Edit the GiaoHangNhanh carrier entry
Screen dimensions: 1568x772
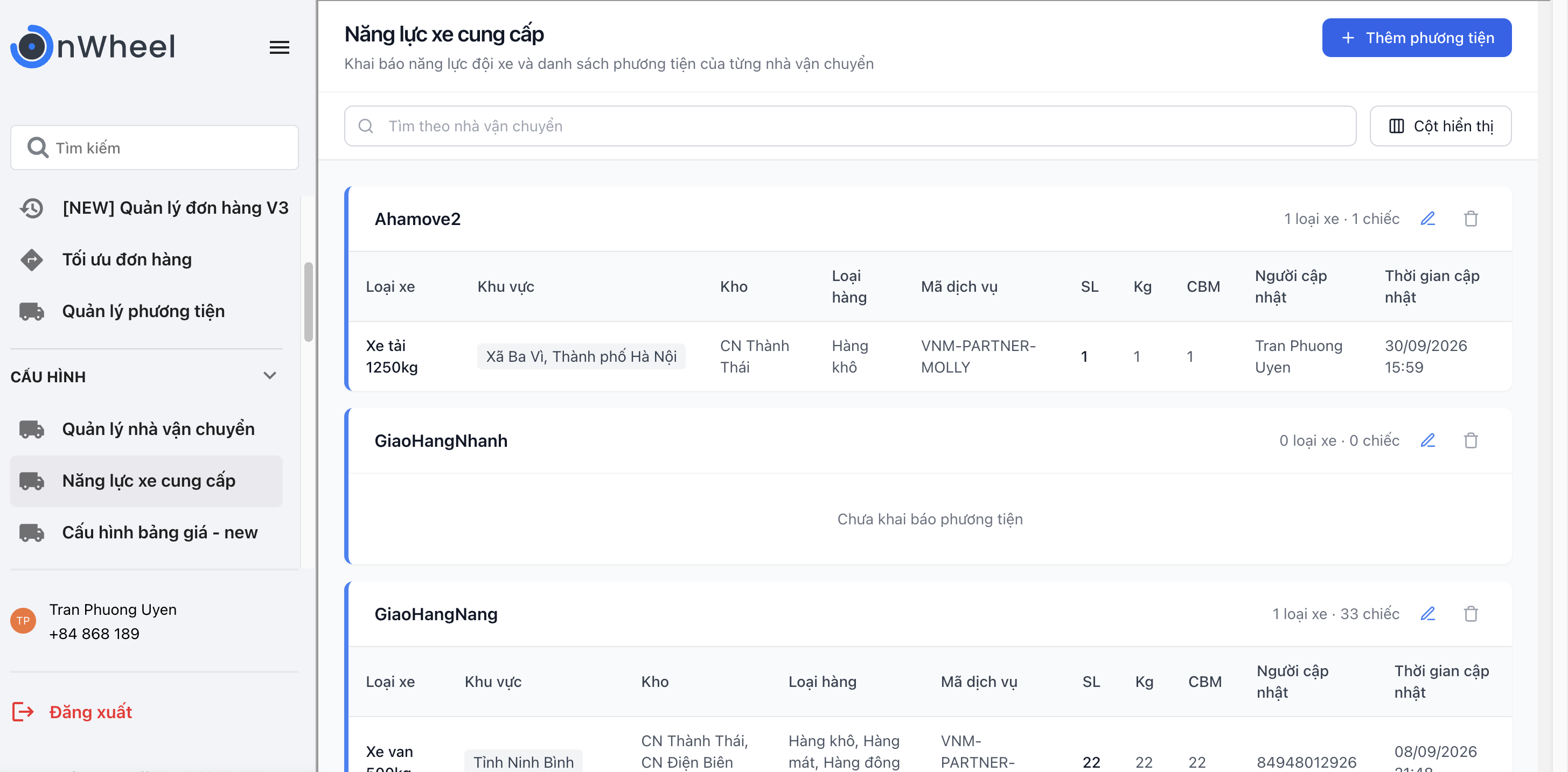click(1427, 440)
